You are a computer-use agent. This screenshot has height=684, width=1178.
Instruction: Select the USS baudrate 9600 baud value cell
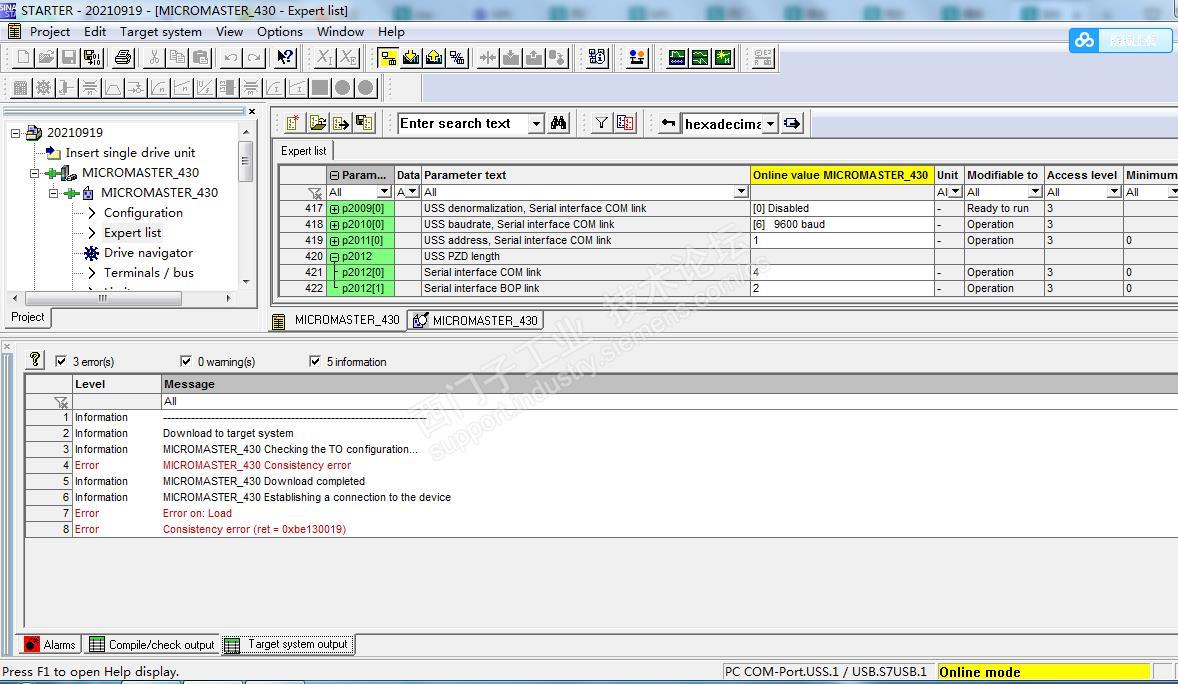[x=842, y=225]
